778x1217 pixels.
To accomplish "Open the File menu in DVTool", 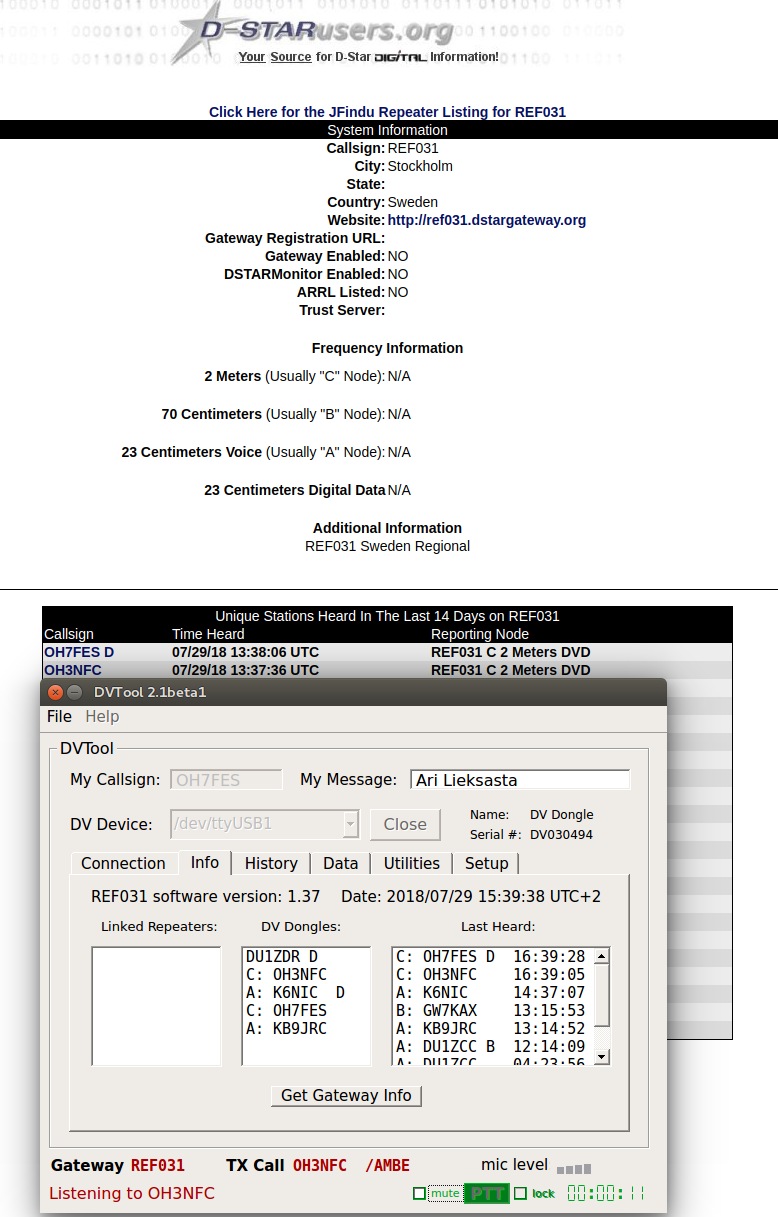I will click(x=59, y=716).
